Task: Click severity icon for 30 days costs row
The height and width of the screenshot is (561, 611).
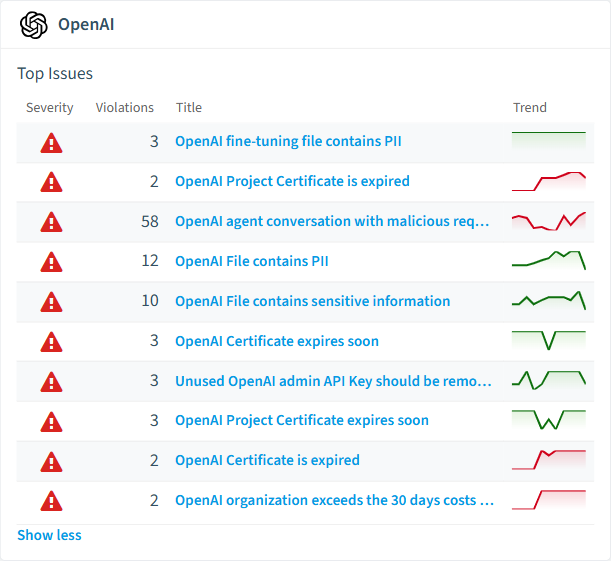Action: (x=51, y=502)
